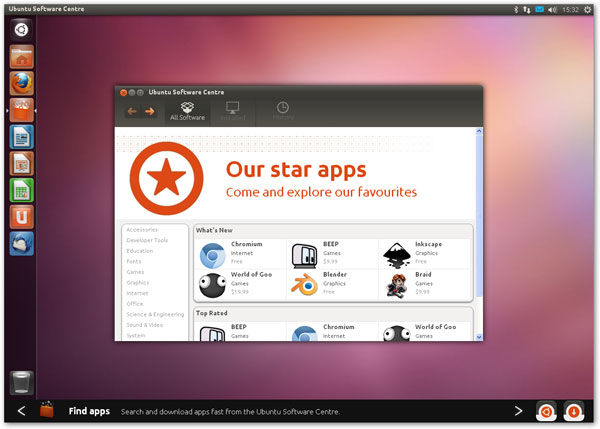The image size is (600, 429).
Task: Click the star circle banner logo
Action: tap(166, 178)
